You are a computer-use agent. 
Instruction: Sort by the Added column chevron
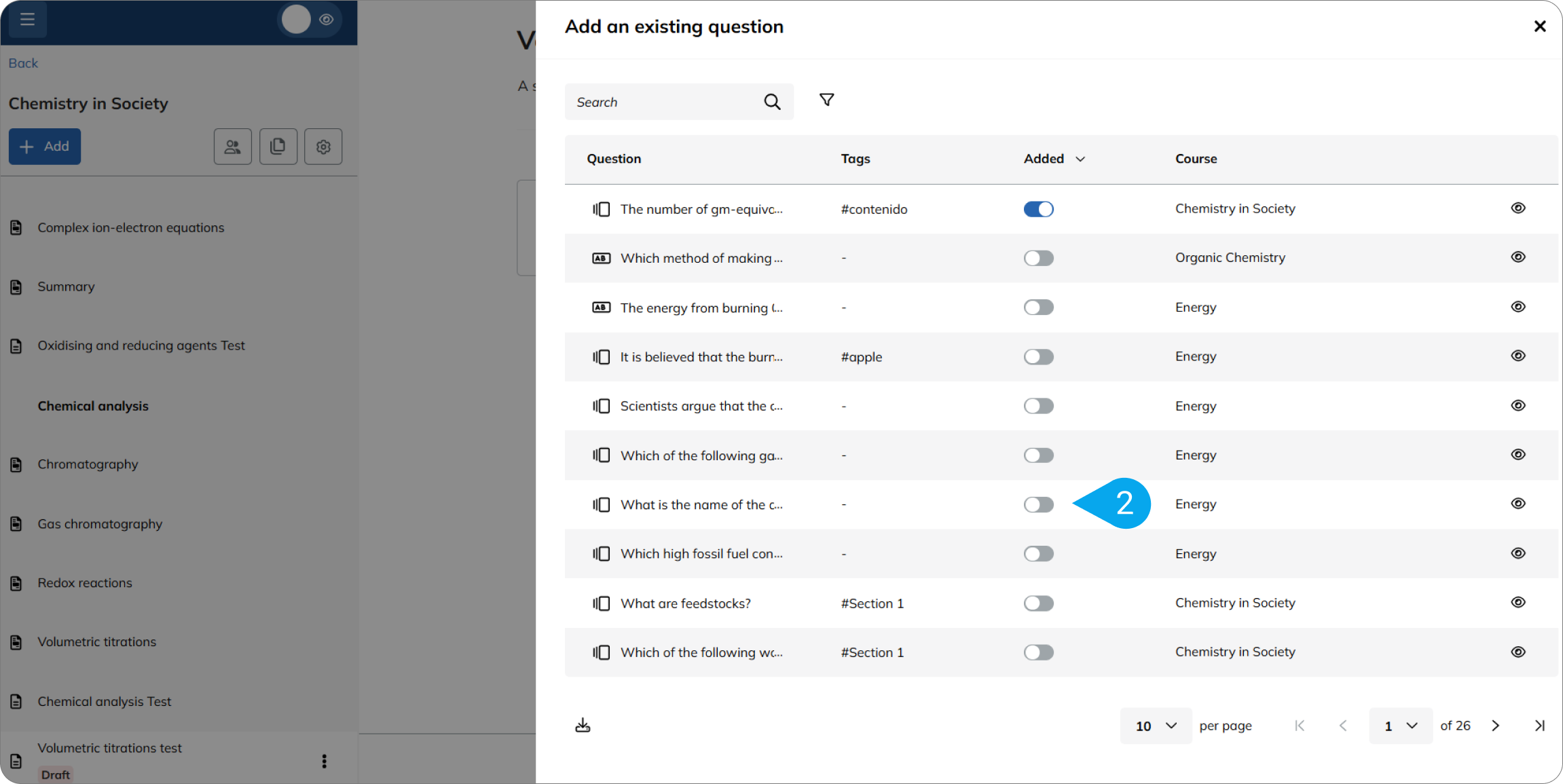tap(1080, 159)
